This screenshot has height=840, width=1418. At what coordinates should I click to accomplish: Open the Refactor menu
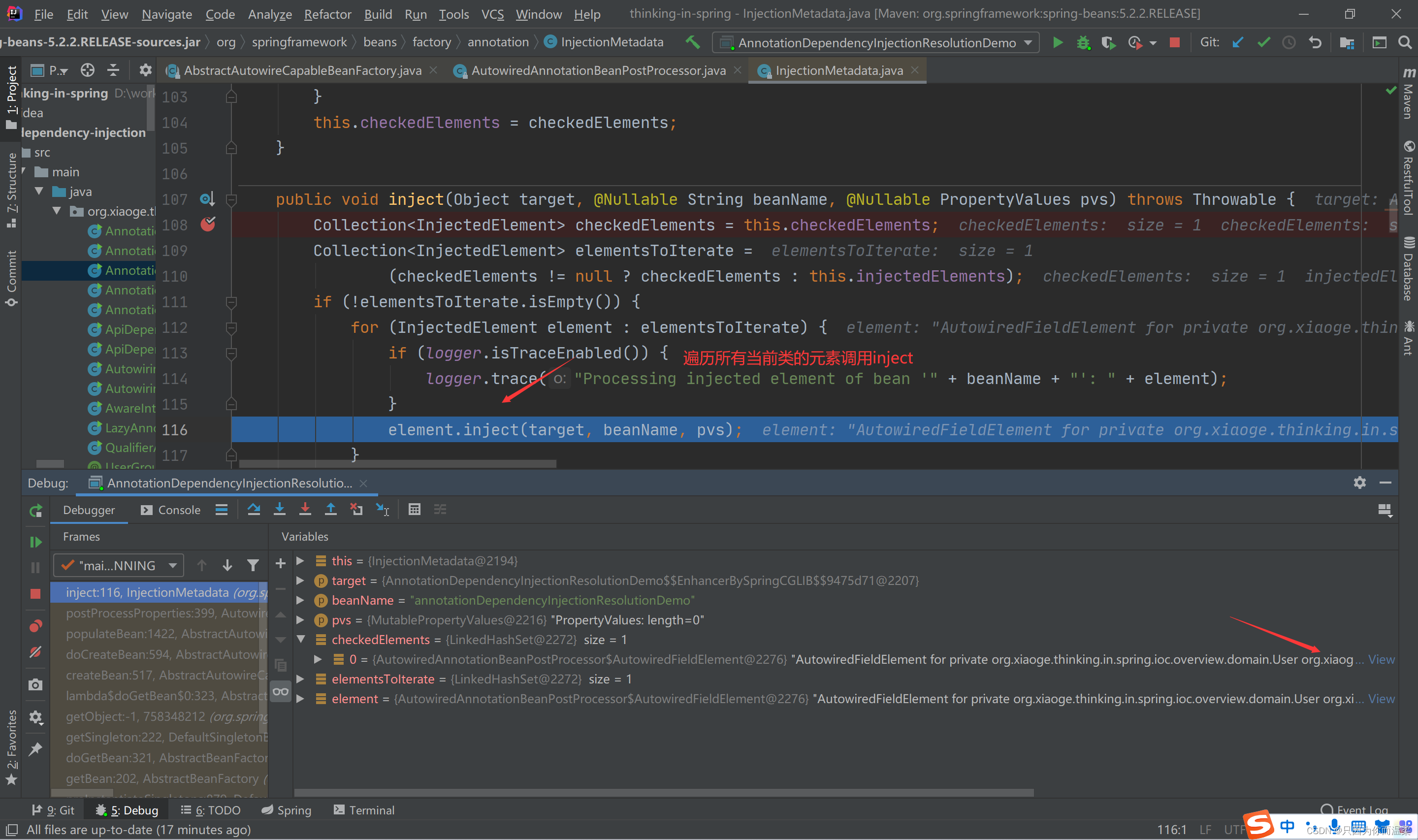pyautogui.click(x=327, y=14)
